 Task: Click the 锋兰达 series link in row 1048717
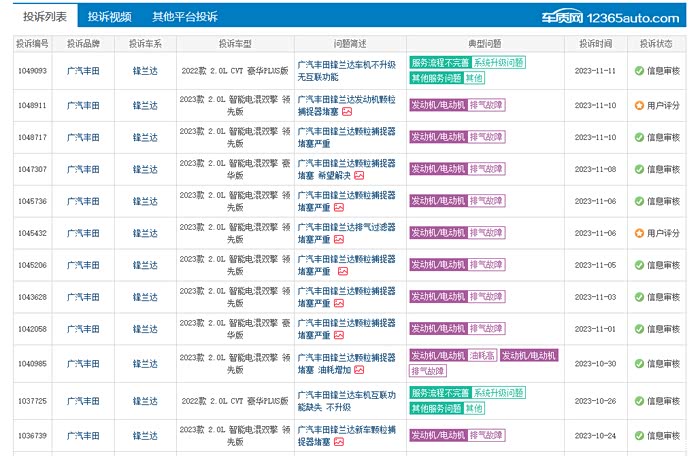[145, 137]
